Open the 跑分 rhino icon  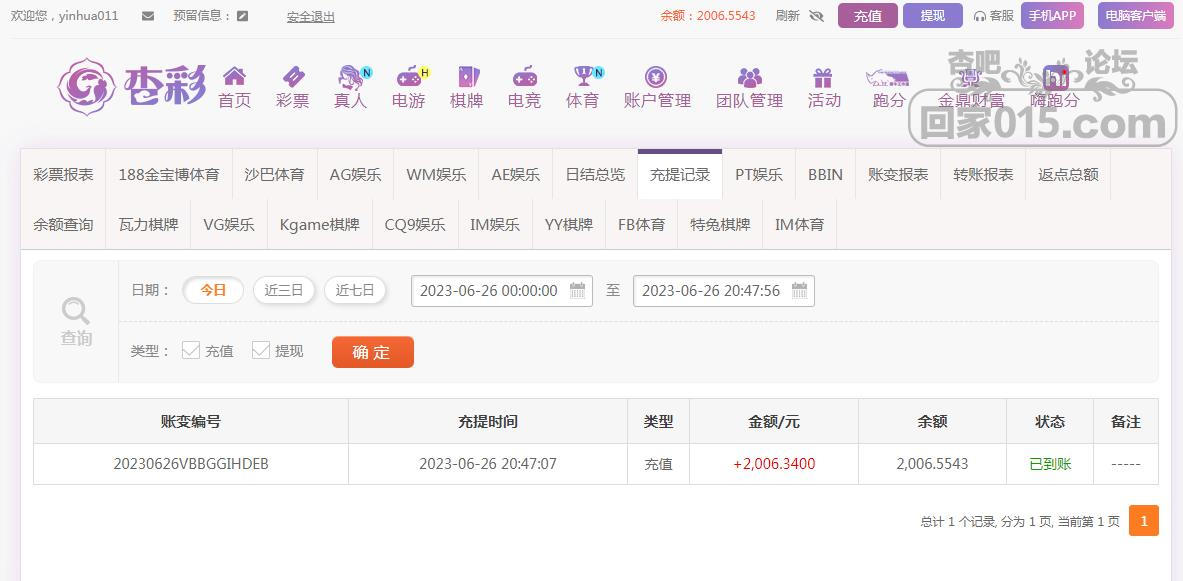click(x=887, y=76)
